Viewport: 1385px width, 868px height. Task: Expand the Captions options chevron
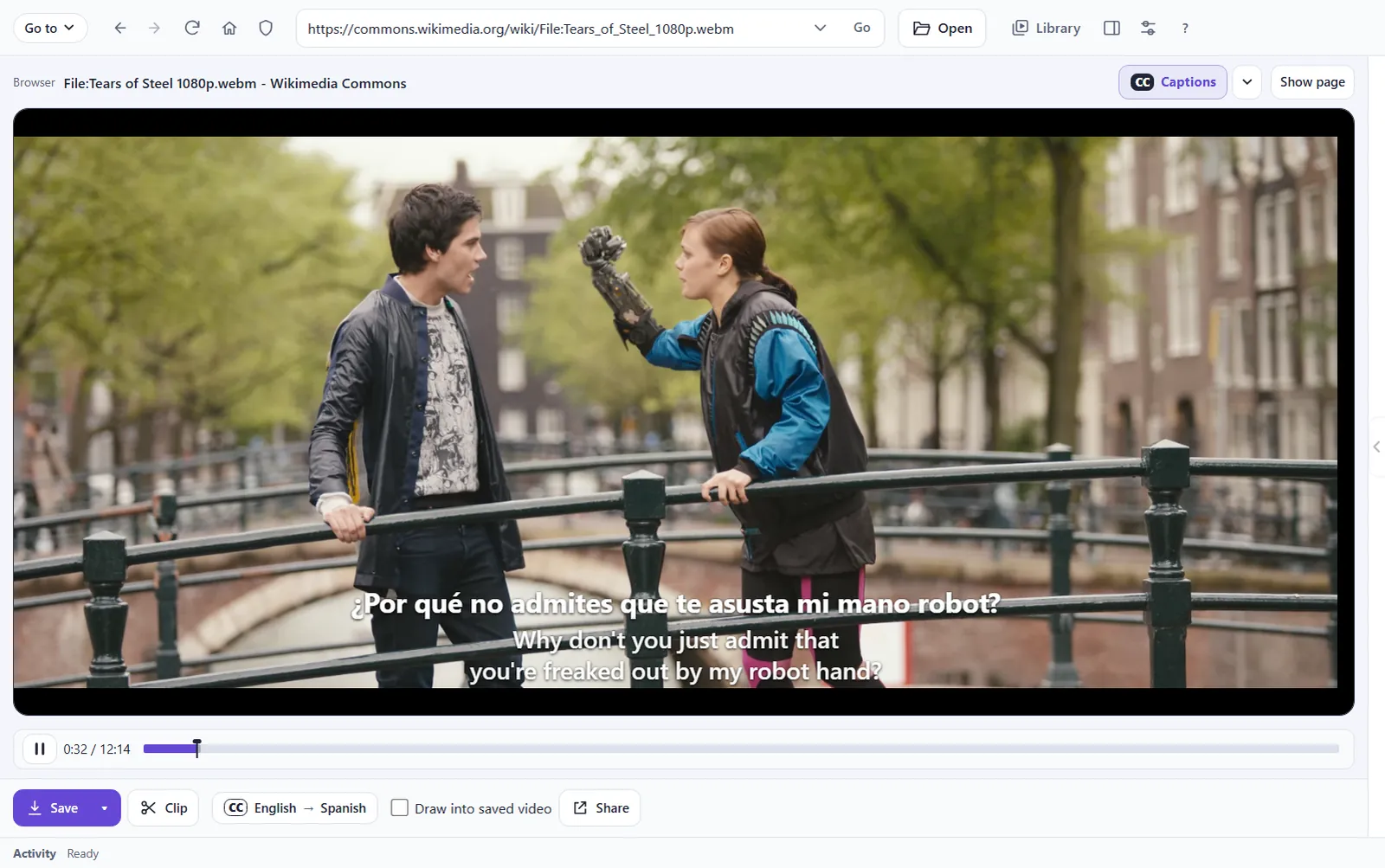tap(1246, 82)
